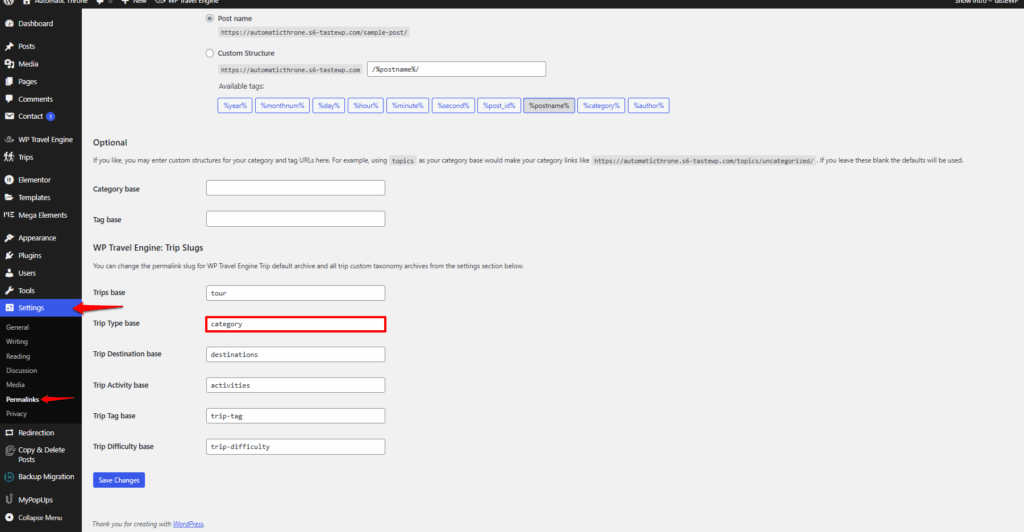The width and height of the screenshot is (1024, 532).
Task: Open the WordPress link in footer
Action: (188, 524)
